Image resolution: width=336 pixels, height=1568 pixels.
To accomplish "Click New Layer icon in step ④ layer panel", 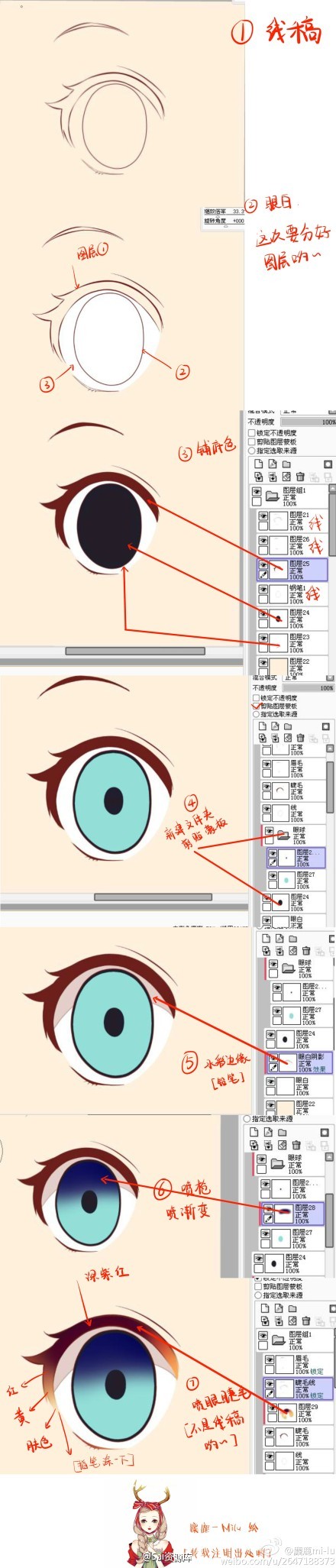I will [263, 725].
